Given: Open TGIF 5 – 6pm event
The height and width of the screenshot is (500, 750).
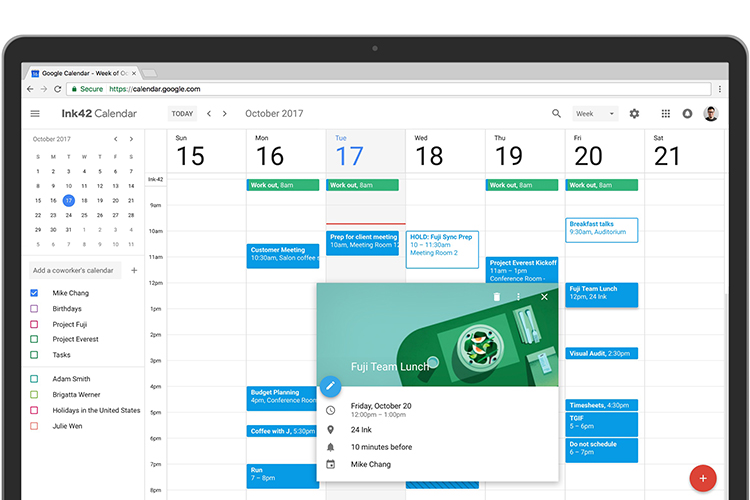Looking at the screenshot, I should click(x=602, y=424).
